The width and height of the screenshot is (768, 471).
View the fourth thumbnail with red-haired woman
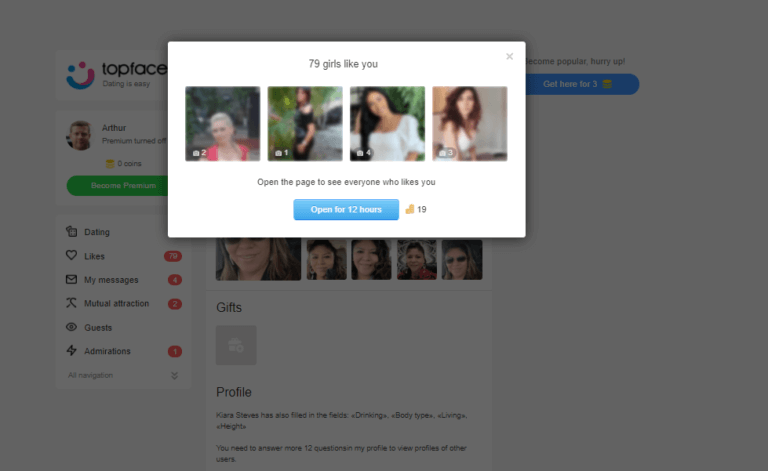pos(469,123)
